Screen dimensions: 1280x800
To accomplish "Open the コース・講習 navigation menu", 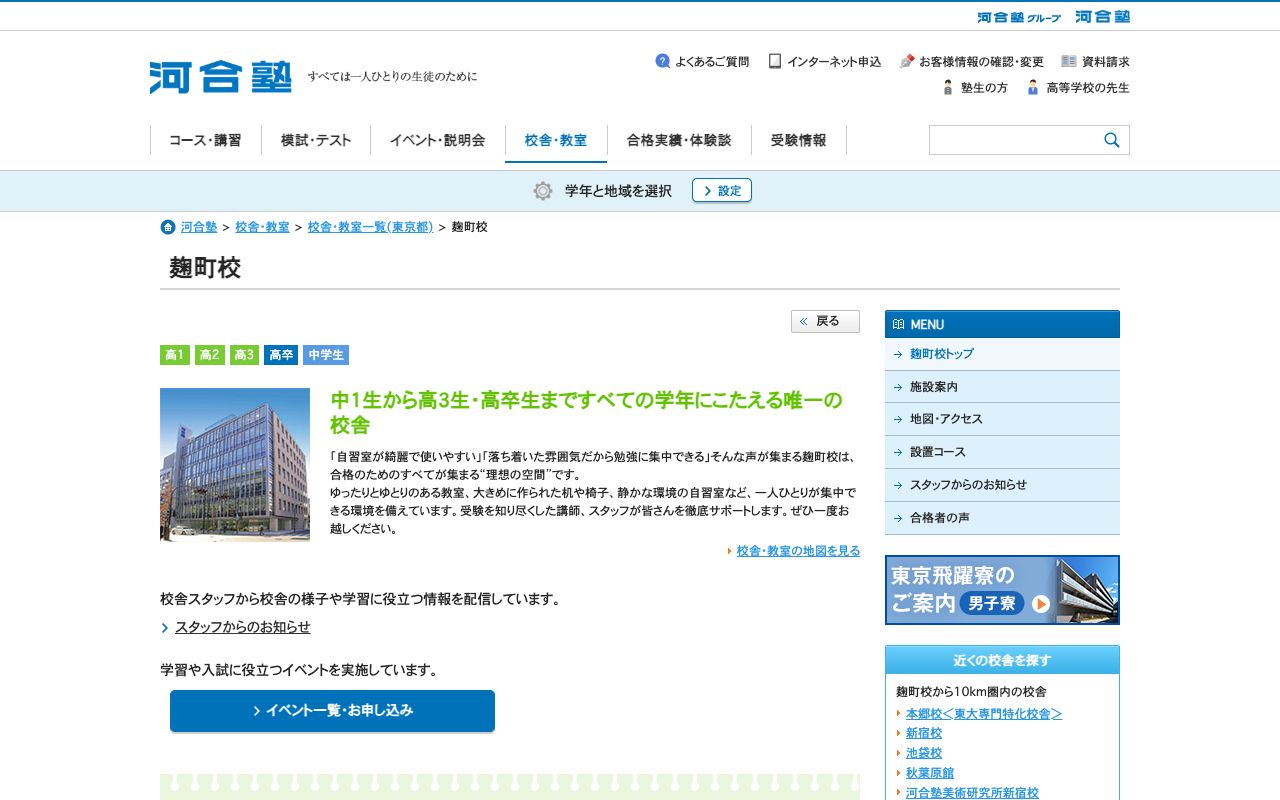I will pyautogui.click(x=205, y=140).
